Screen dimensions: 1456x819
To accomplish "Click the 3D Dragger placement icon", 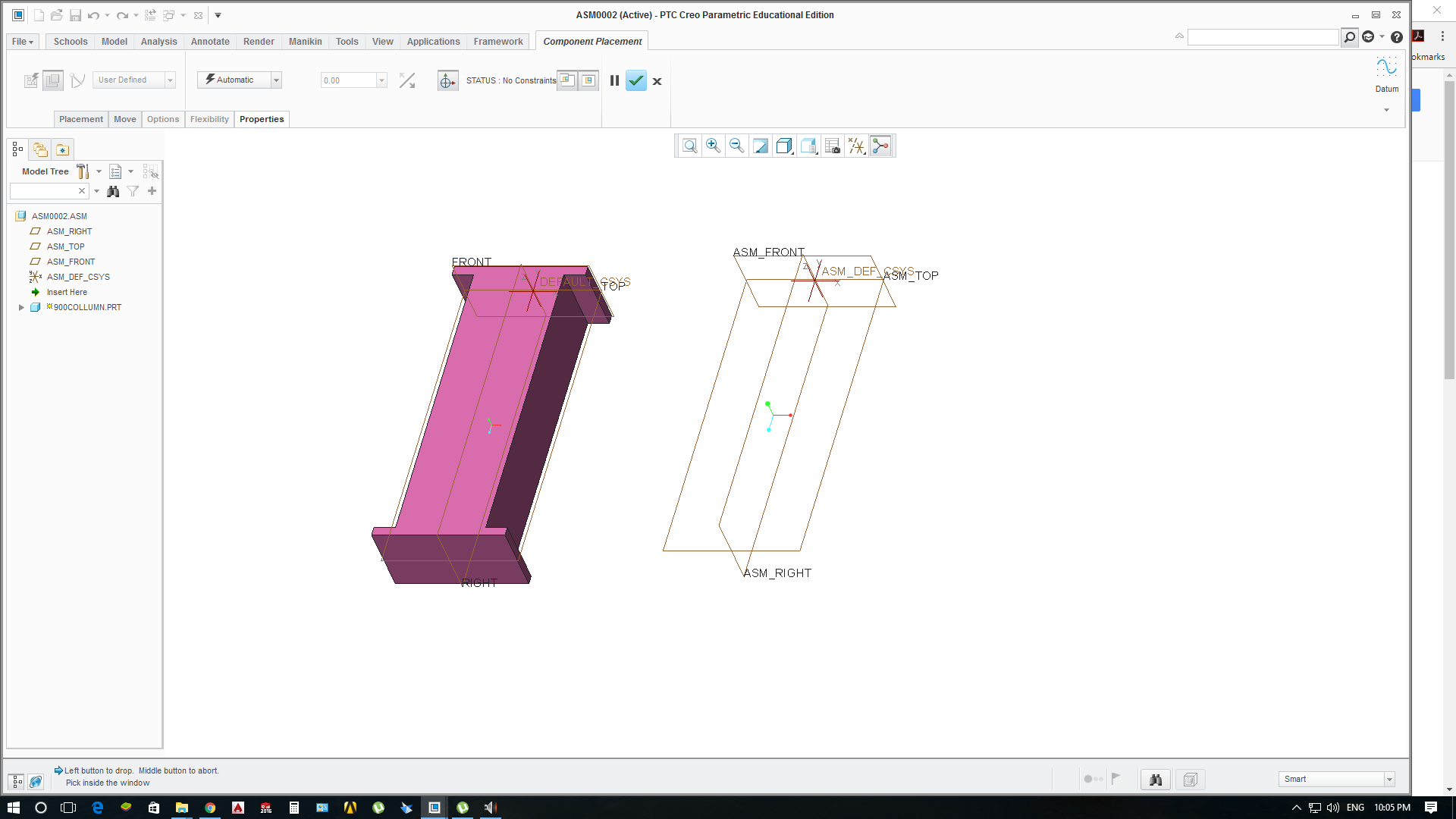I will click(447, 80).
